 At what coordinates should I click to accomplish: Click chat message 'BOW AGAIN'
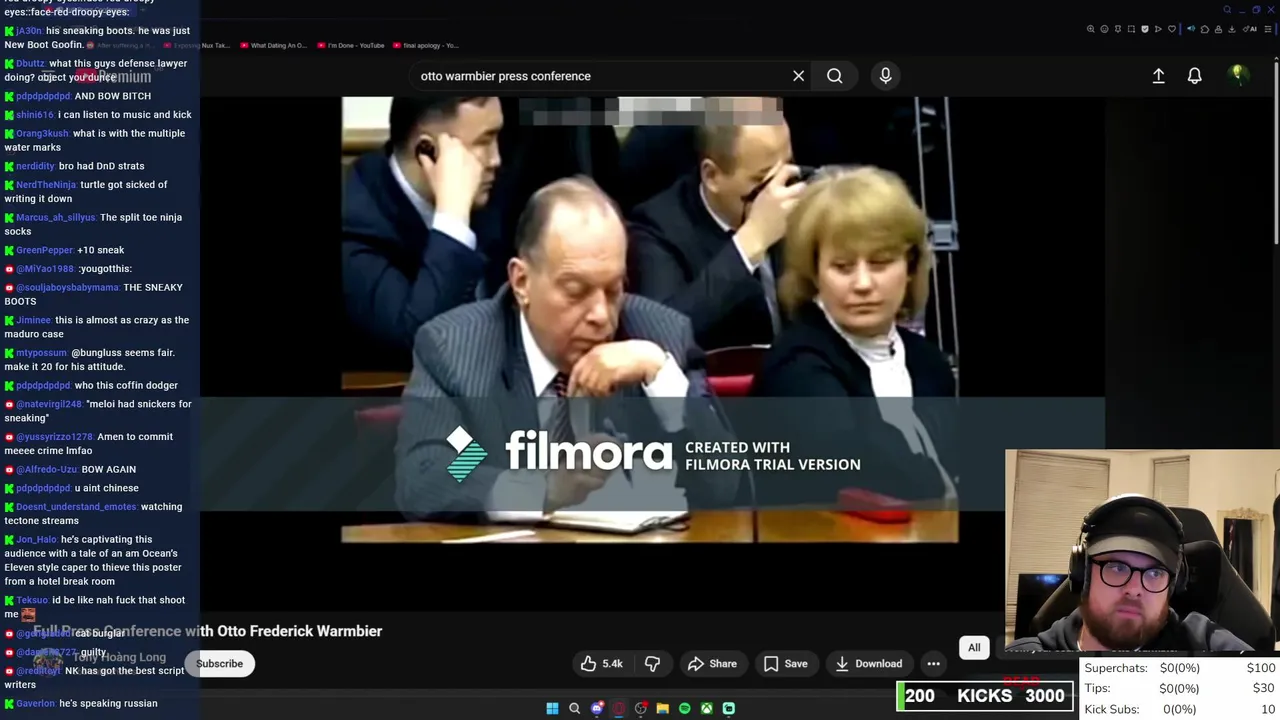pos(109,469)
